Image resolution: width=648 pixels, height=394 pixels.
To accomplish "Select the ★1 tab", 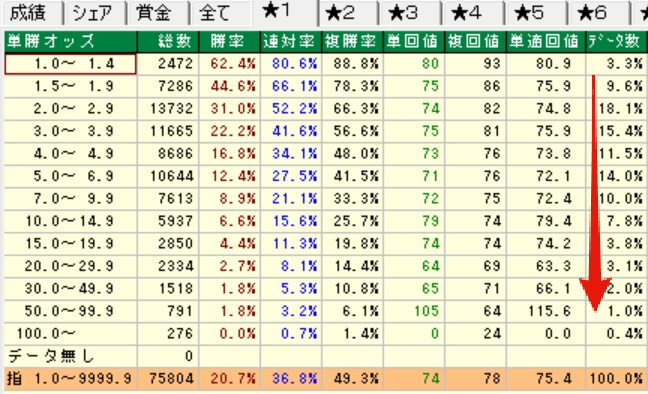I will [285, 12].
